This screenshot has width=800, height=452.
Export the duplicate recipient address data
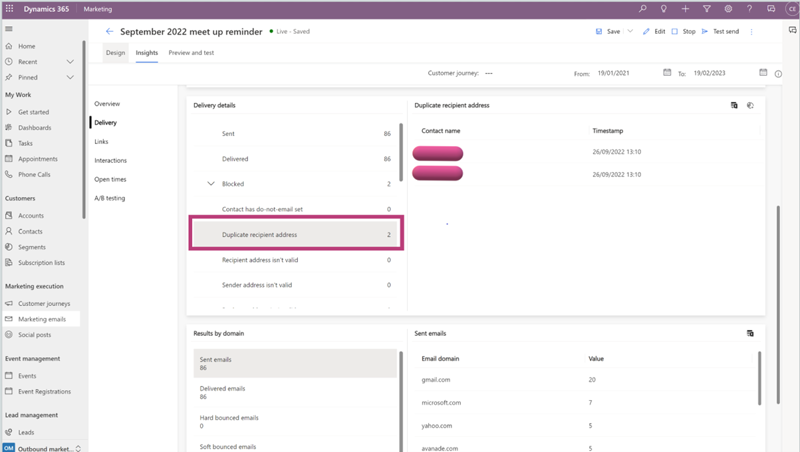734,105
